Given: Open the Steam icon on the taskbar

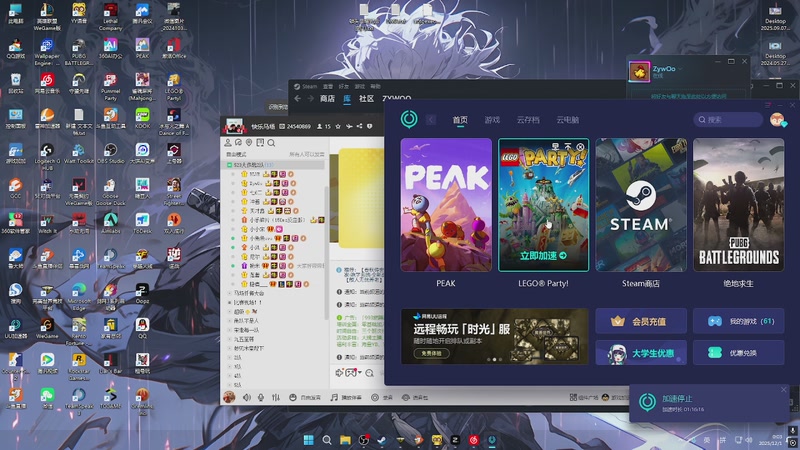Looking at the screenshot, I should click(382, 440).
